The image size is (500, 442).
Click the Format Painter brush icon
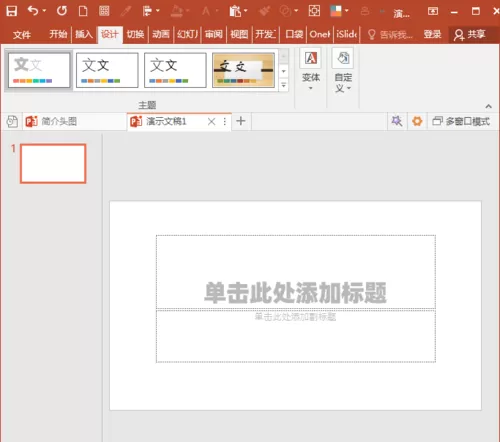[264, 11]
